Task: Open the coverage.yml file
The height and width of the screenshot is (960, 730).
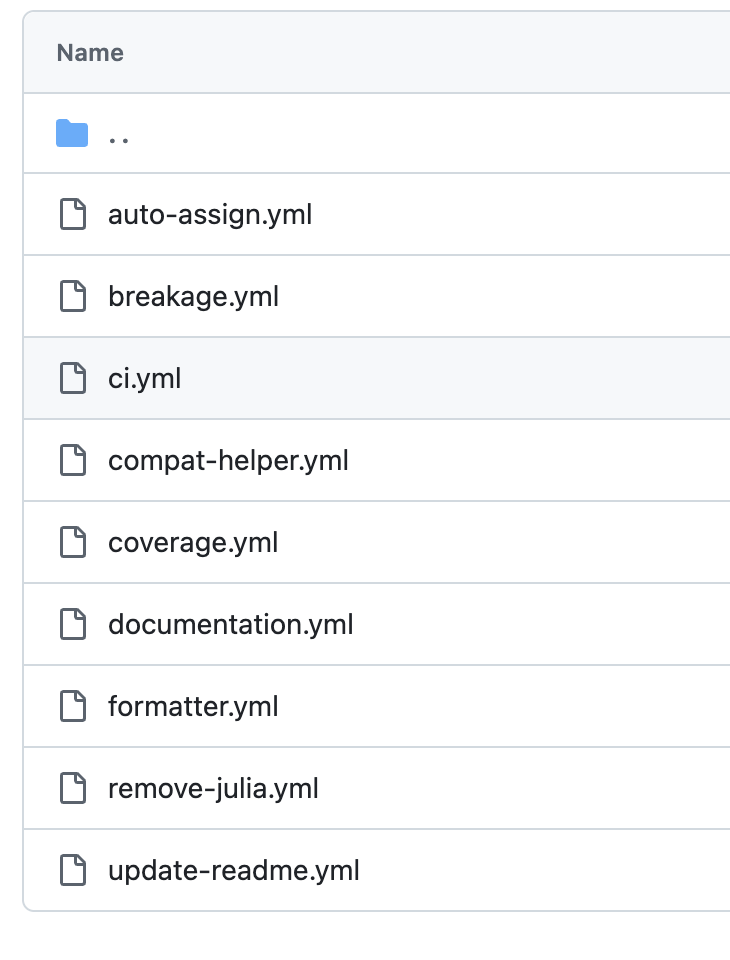Action: tap(193, 542)
